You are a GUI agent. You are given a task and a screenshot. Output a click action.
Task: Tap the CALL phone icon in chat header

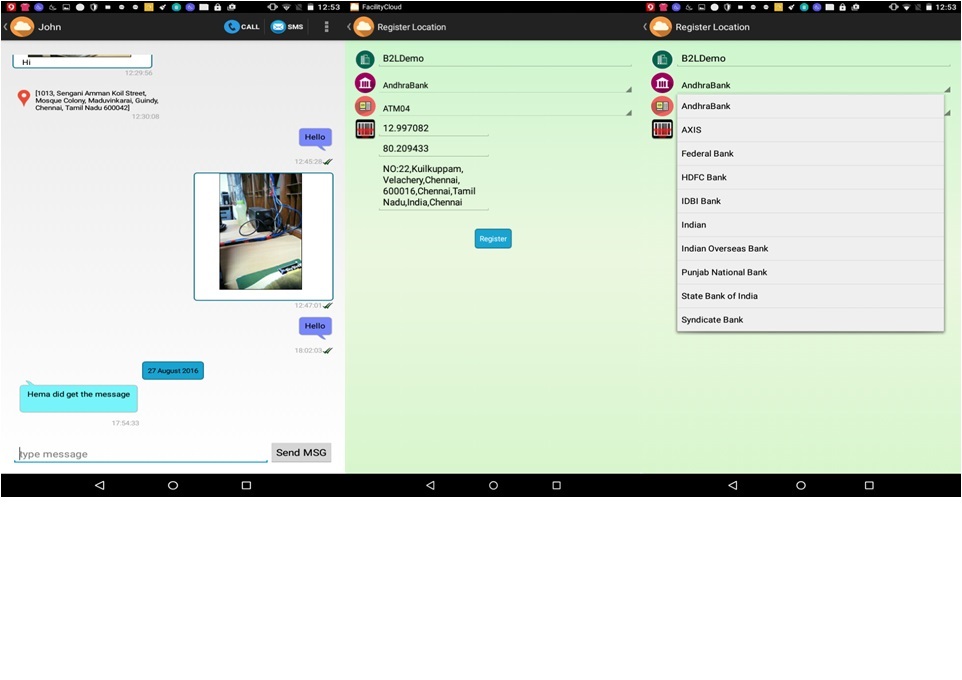[232, 27]
